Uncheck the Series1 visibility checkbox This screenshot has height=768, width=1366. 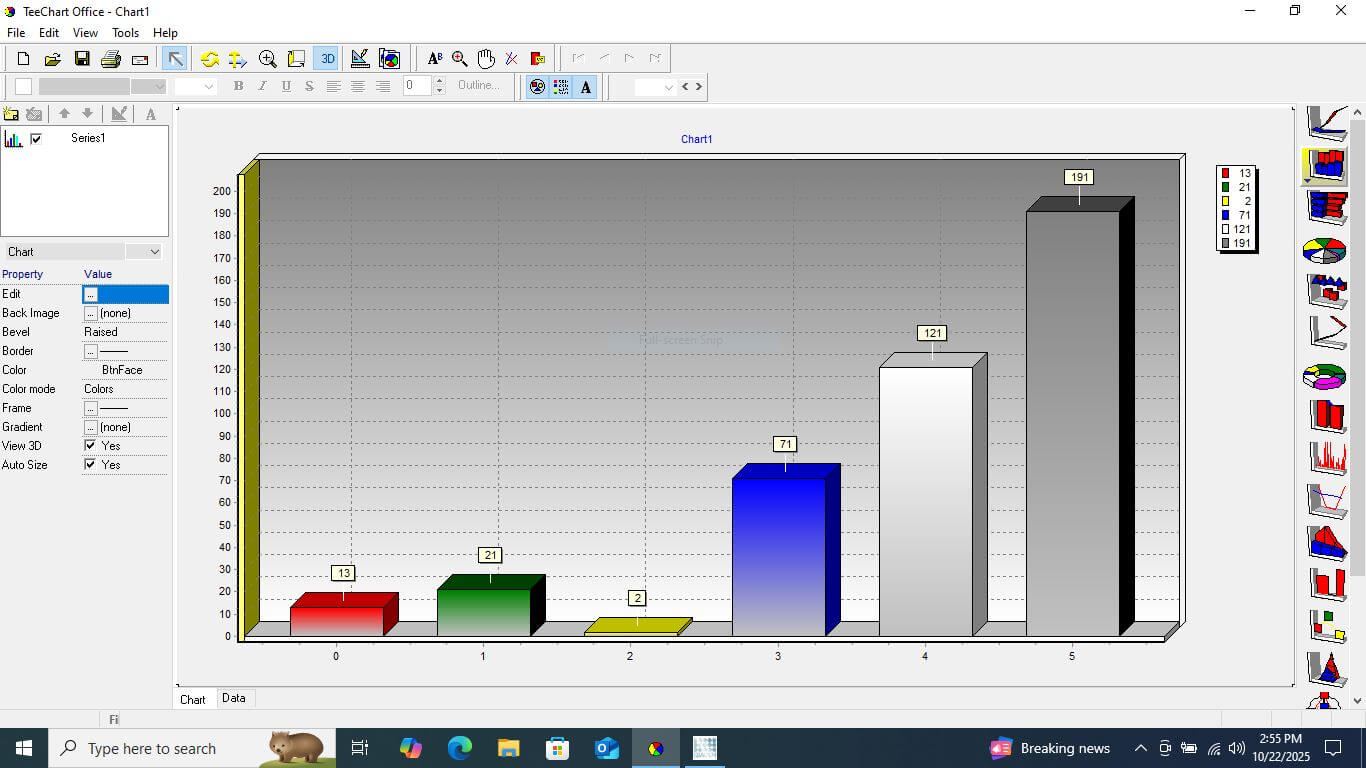pyautogui.click(x=36, y=139)
